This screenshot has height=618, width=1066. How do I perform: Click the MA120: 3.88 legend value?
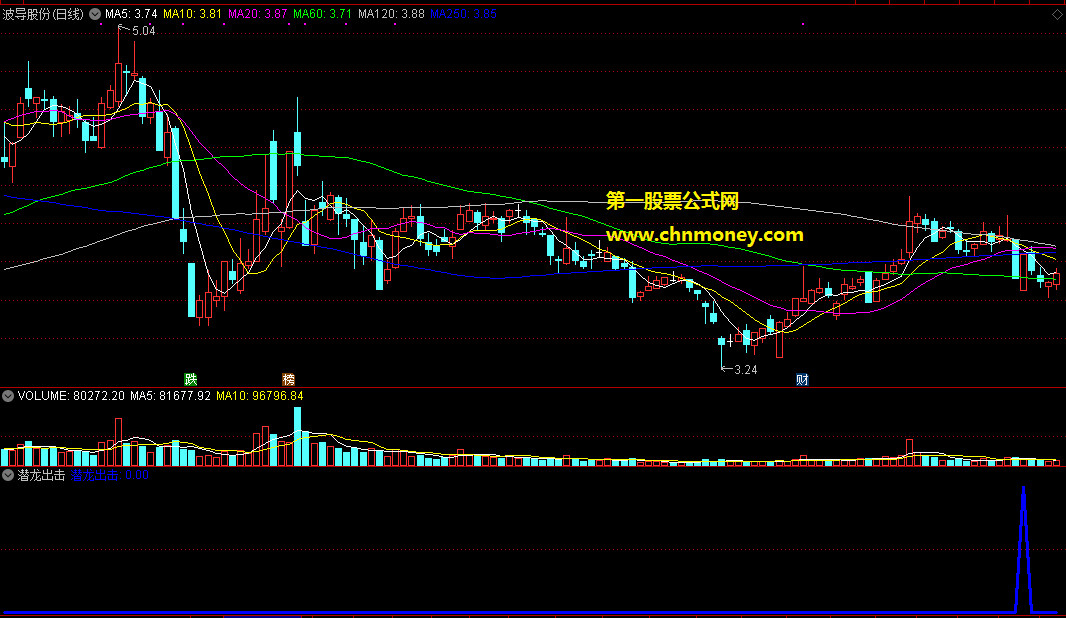(391, 14)
